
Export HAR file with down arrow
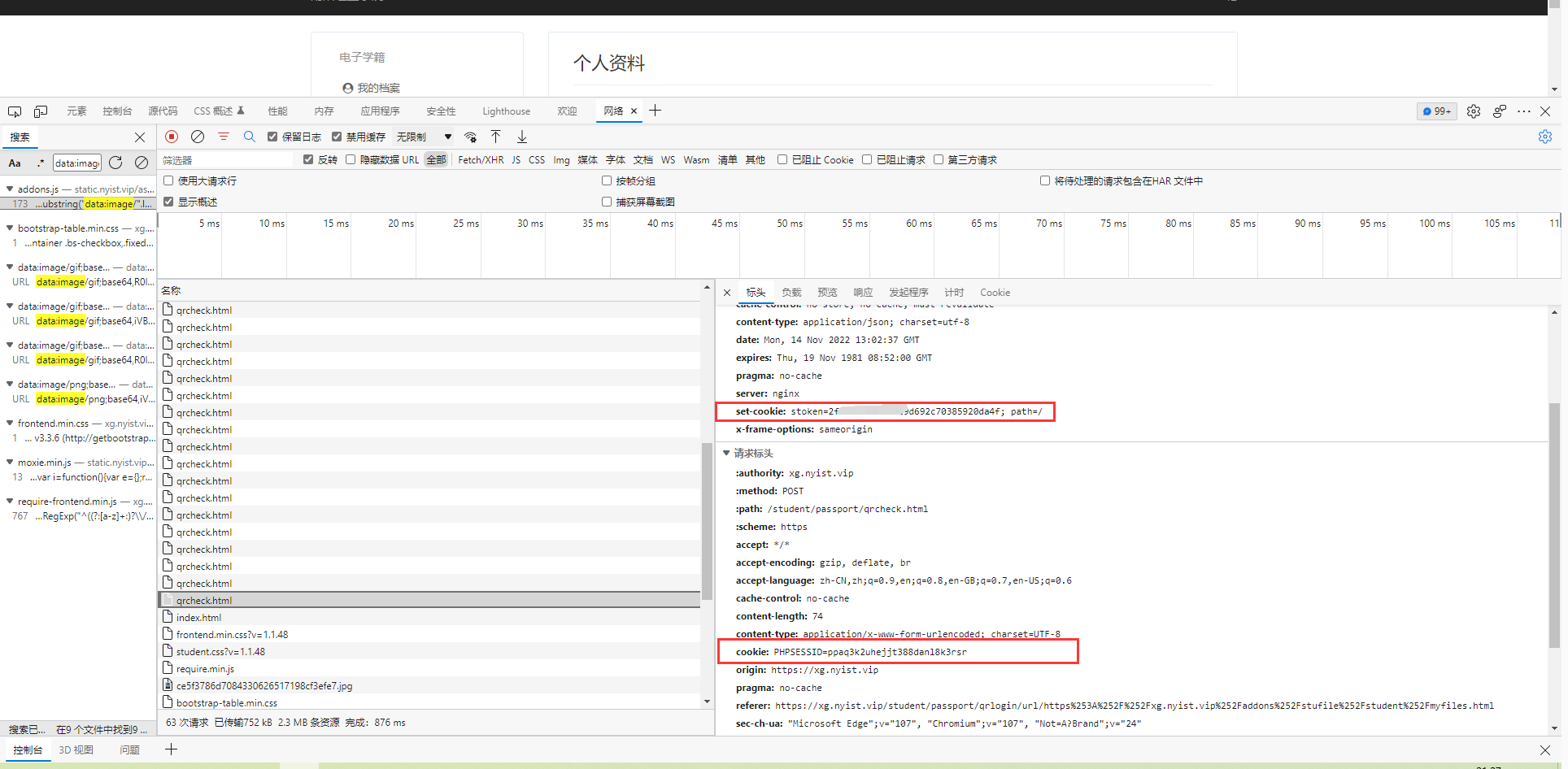tap(522, 137)
